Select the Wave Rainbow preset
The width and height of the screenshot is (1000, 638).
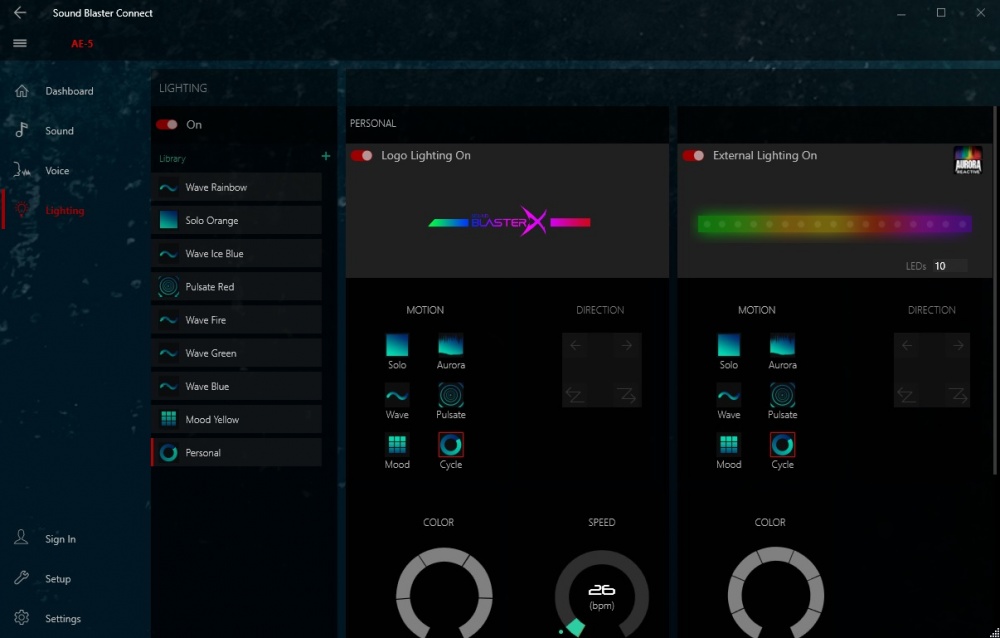pyautogui.click(x=237, y=187)
